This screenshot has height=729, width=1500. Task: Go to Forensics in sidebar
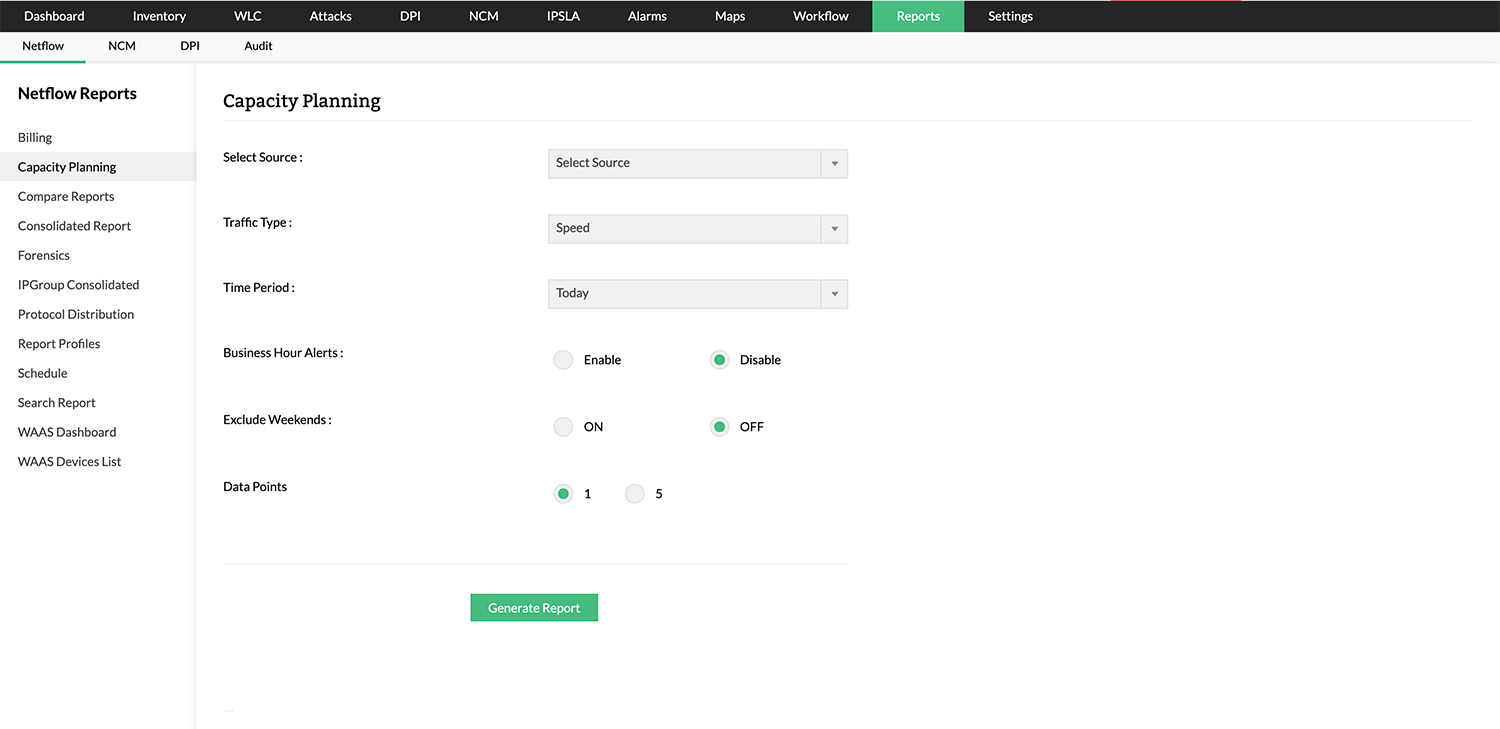point(44,256)
